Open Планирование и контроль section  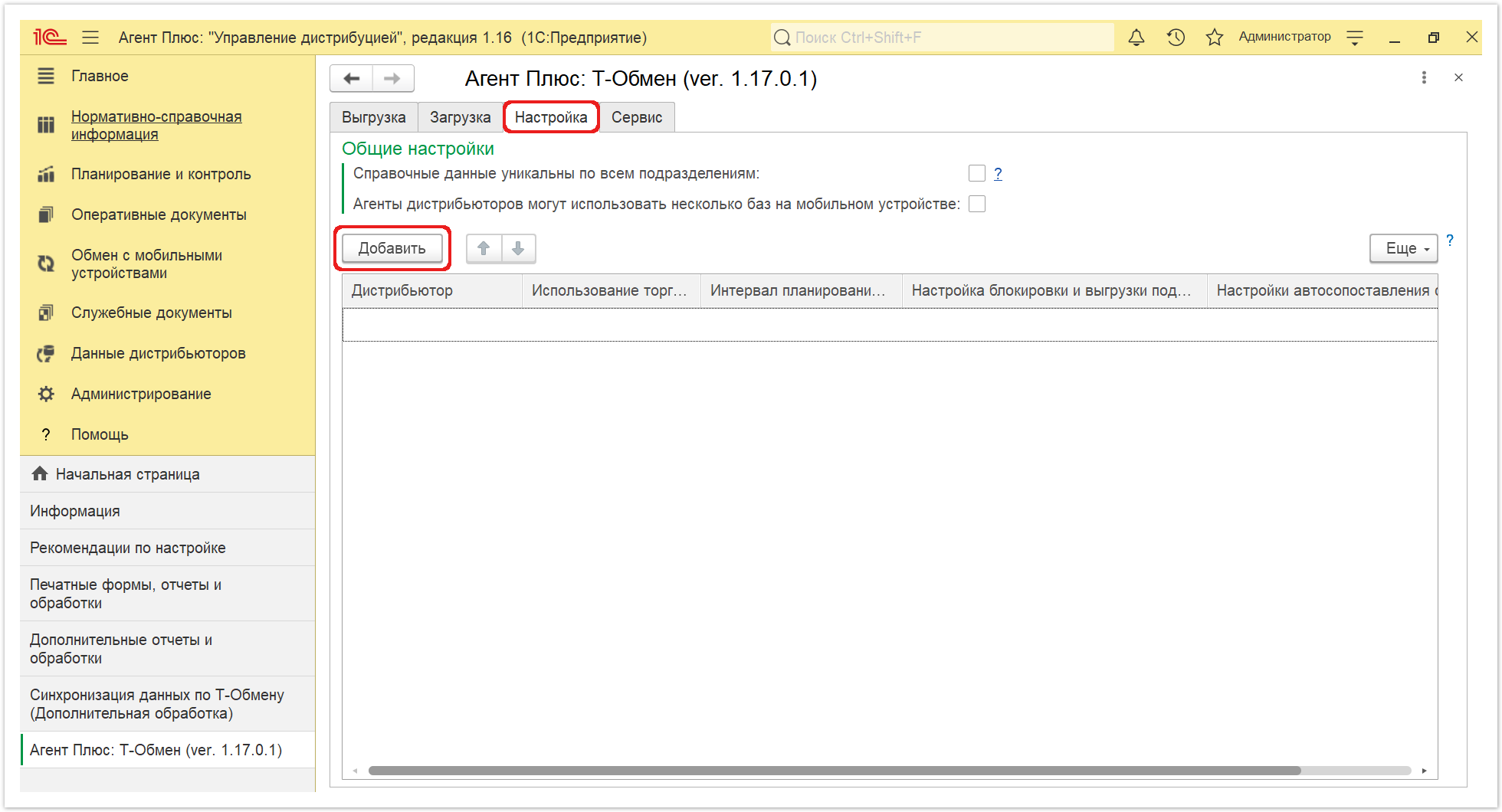(161, 174)
